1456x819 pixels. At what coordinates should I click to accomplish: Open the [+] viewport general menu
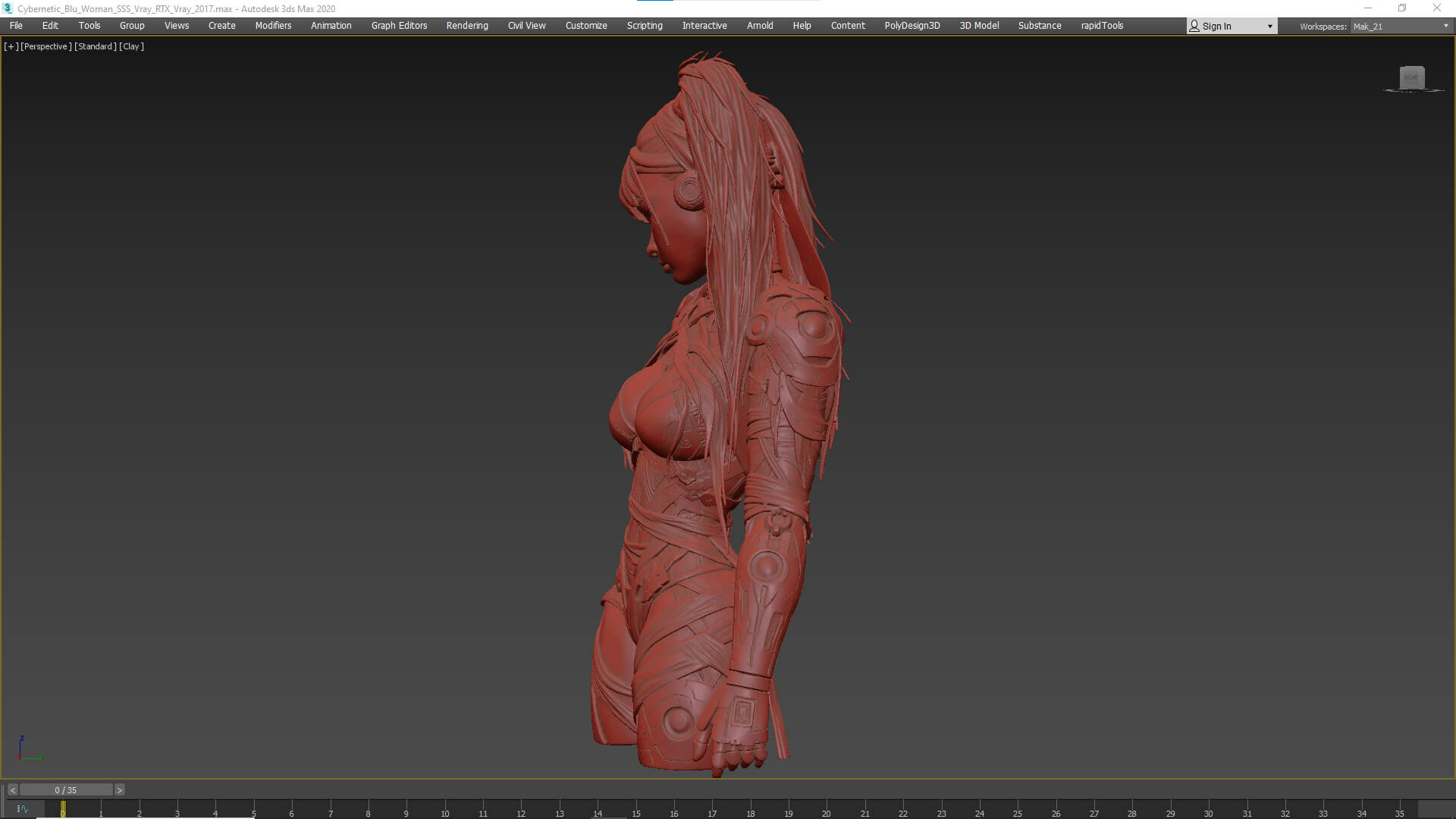click(11, 46)
